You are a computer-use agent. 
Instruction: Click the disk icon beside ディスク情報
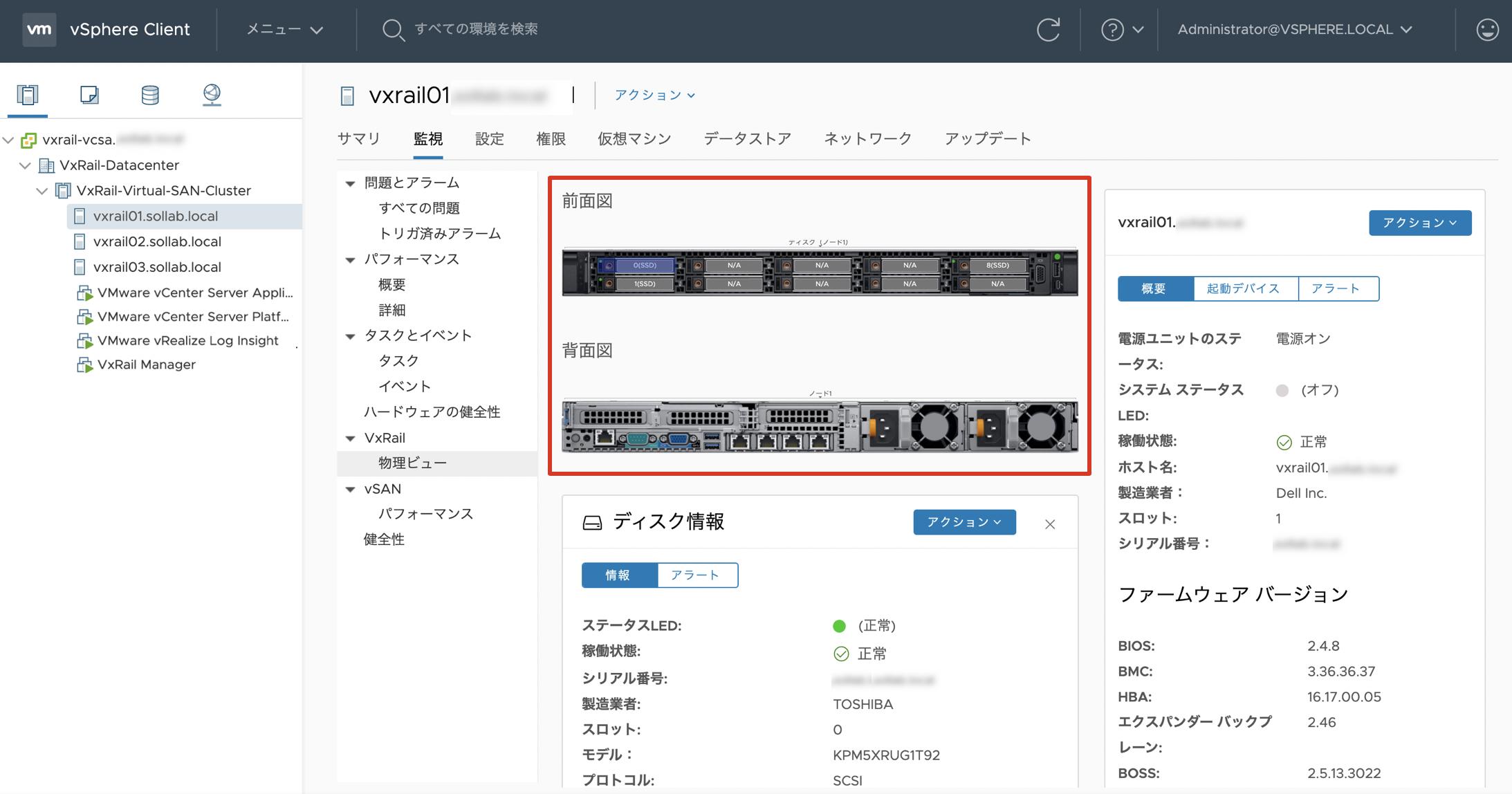592,522
